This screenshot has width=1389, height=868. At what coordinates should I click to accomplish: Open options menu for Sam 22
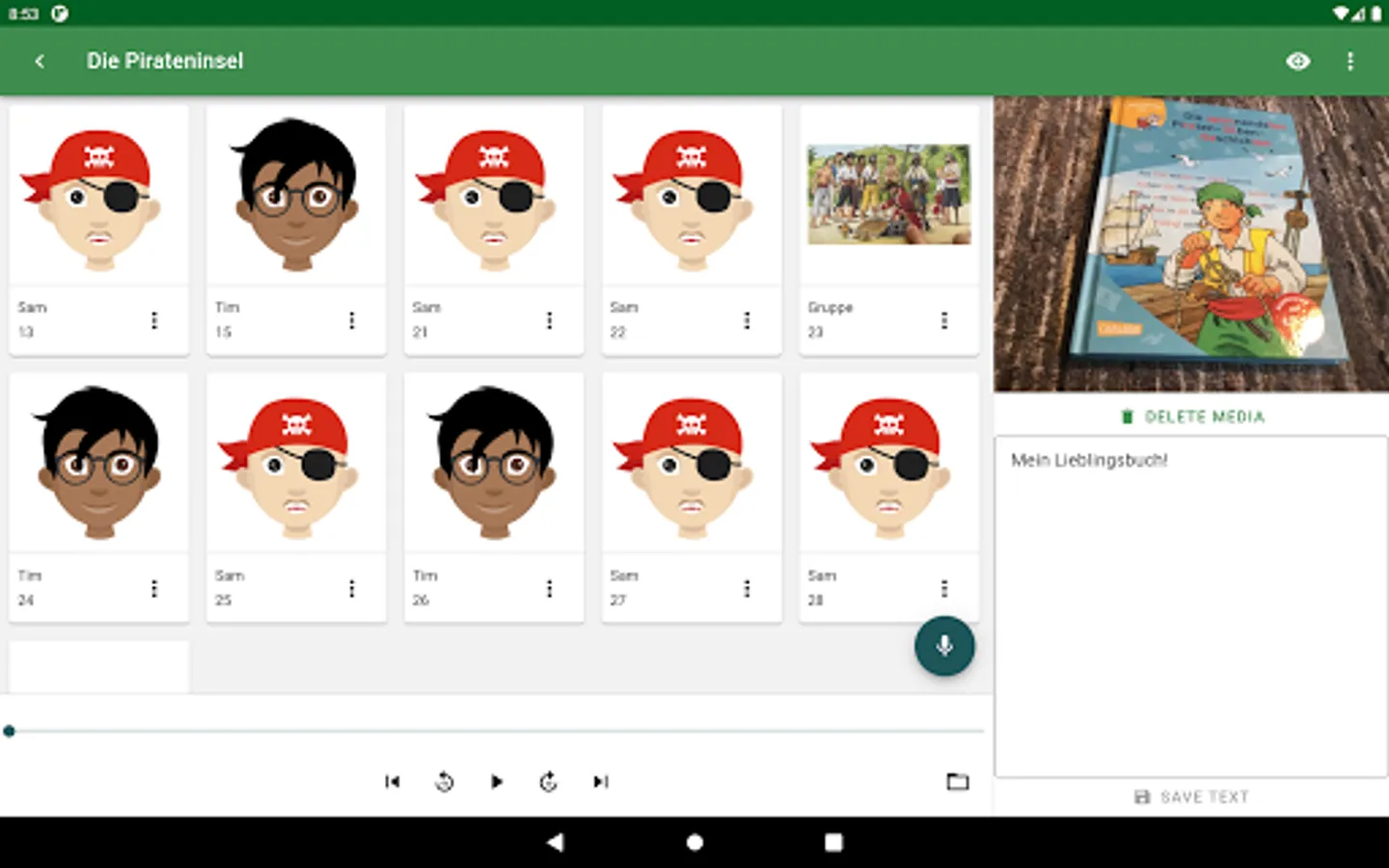(x=747, y=320)
